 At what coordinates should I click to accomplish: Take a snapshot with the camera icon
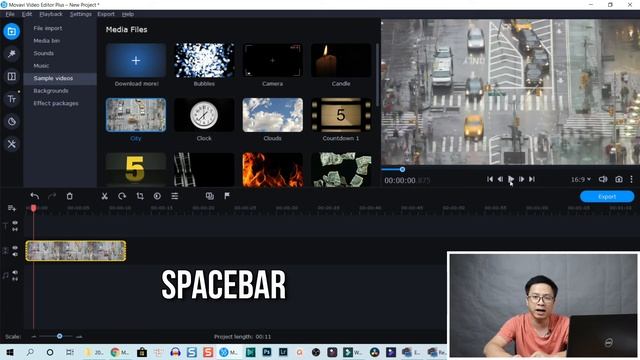(619, 179)
